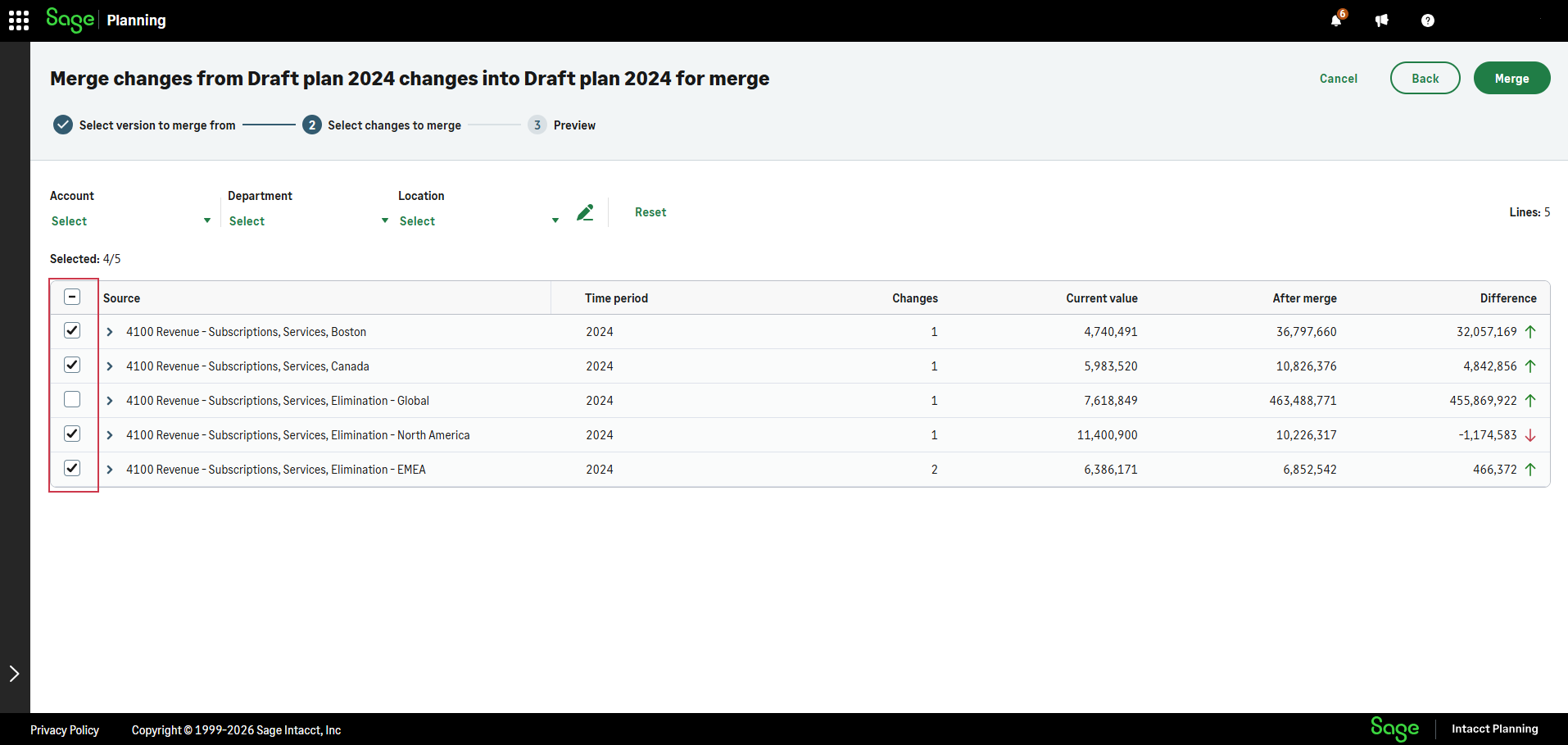Image resolution: width=1568 pixels, height=745 pixels.
Task: Open the announcements megaphone icon
Action: click(1382, 20)
